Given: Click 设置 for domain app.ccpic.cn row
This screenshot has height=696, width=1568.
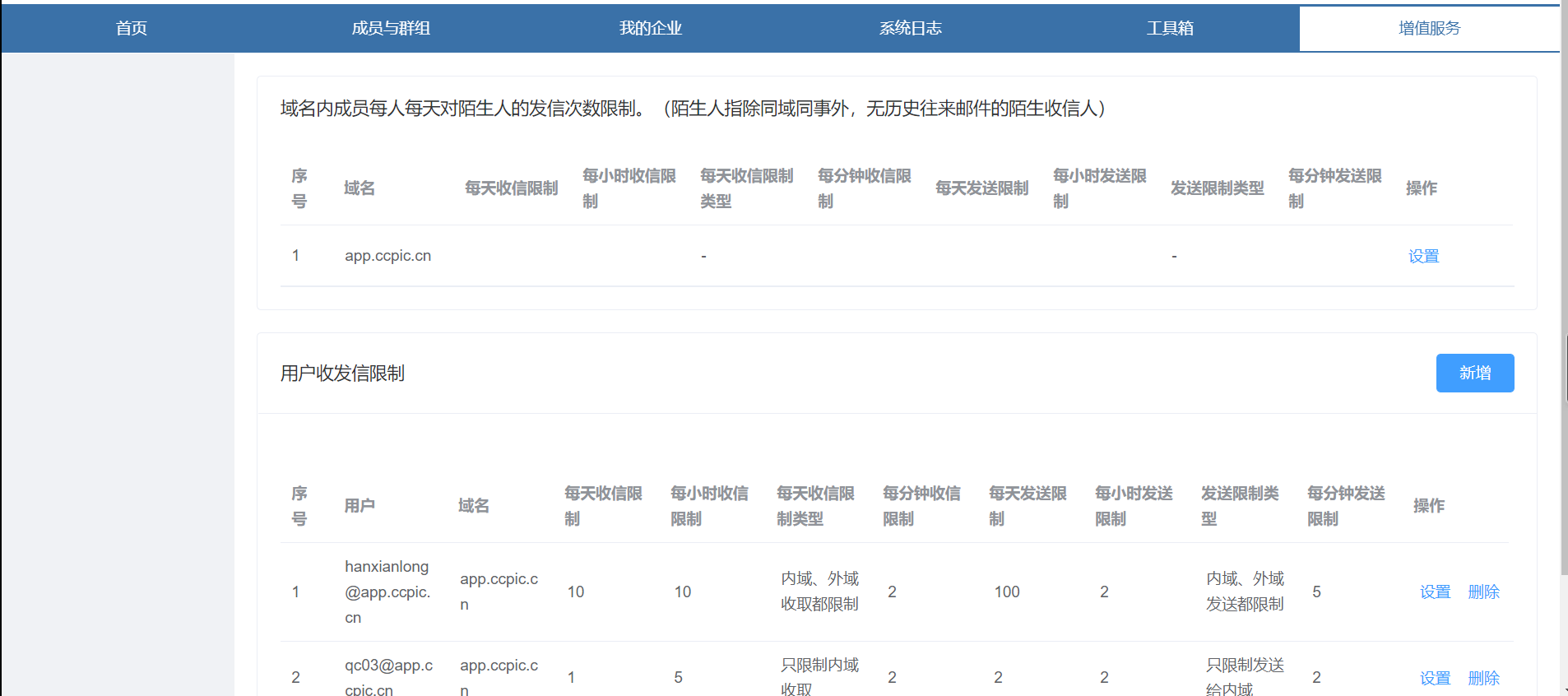Looking at the screenshot, I should (1423, 256).
